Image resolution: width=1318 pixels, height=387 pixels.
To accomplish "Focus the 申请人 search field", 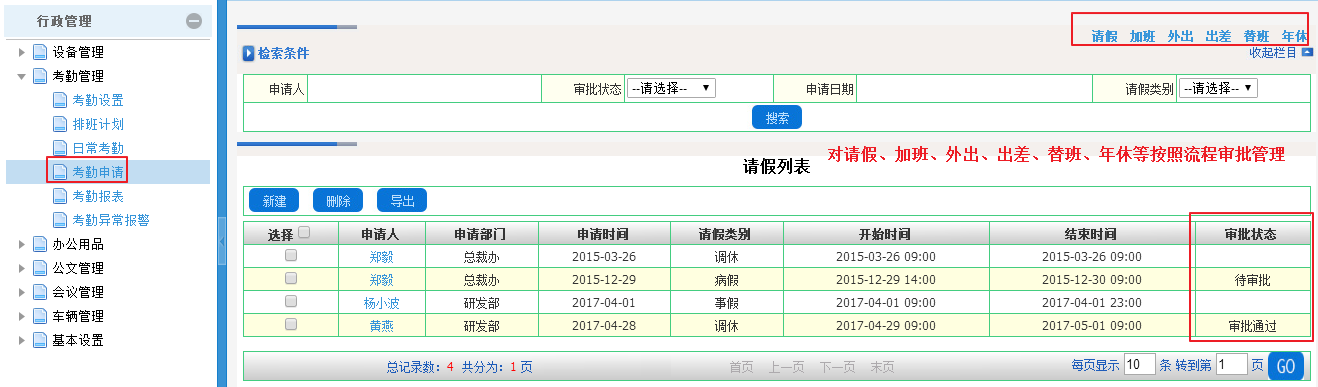I will (424, 89).
